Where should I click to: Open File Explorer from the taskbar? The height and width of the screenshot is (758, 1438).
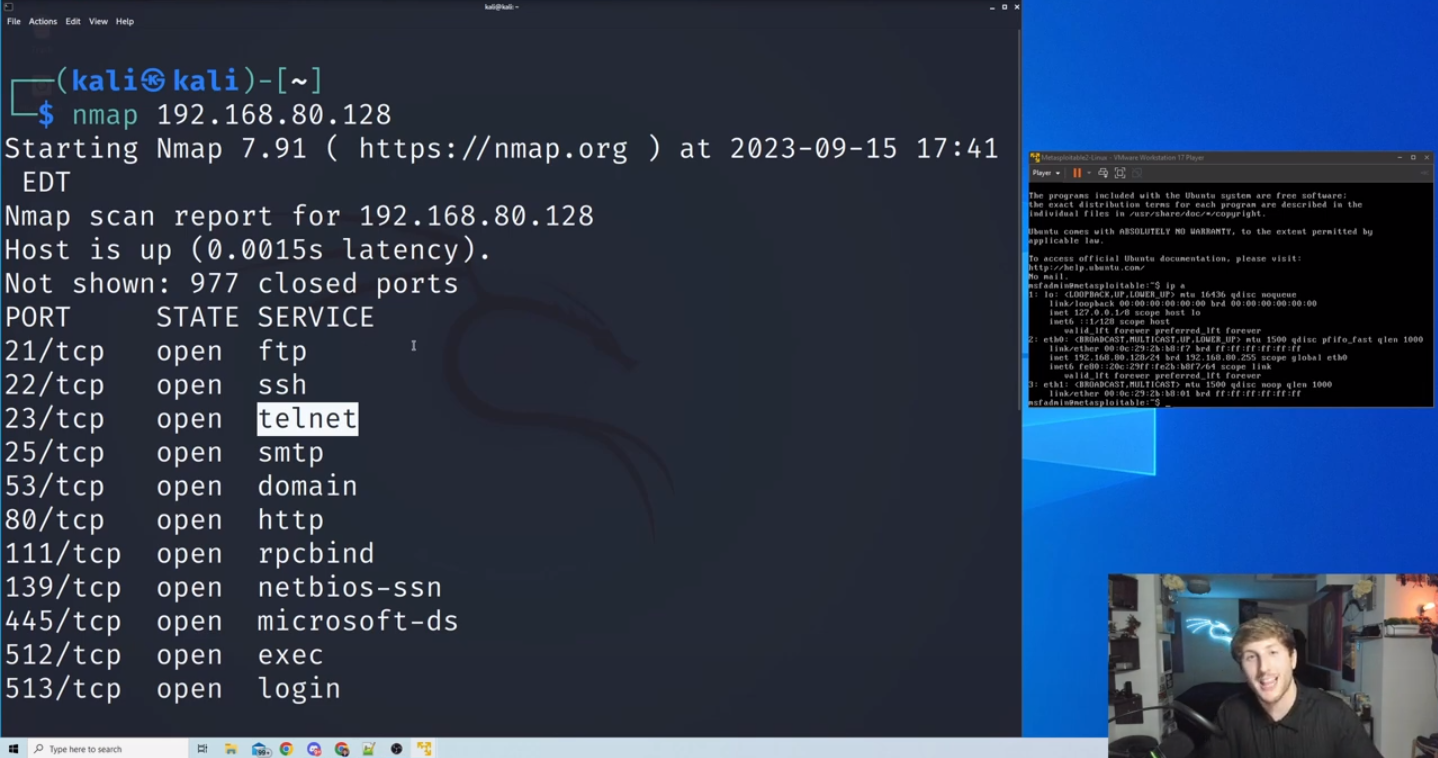[x=230, y=748]
